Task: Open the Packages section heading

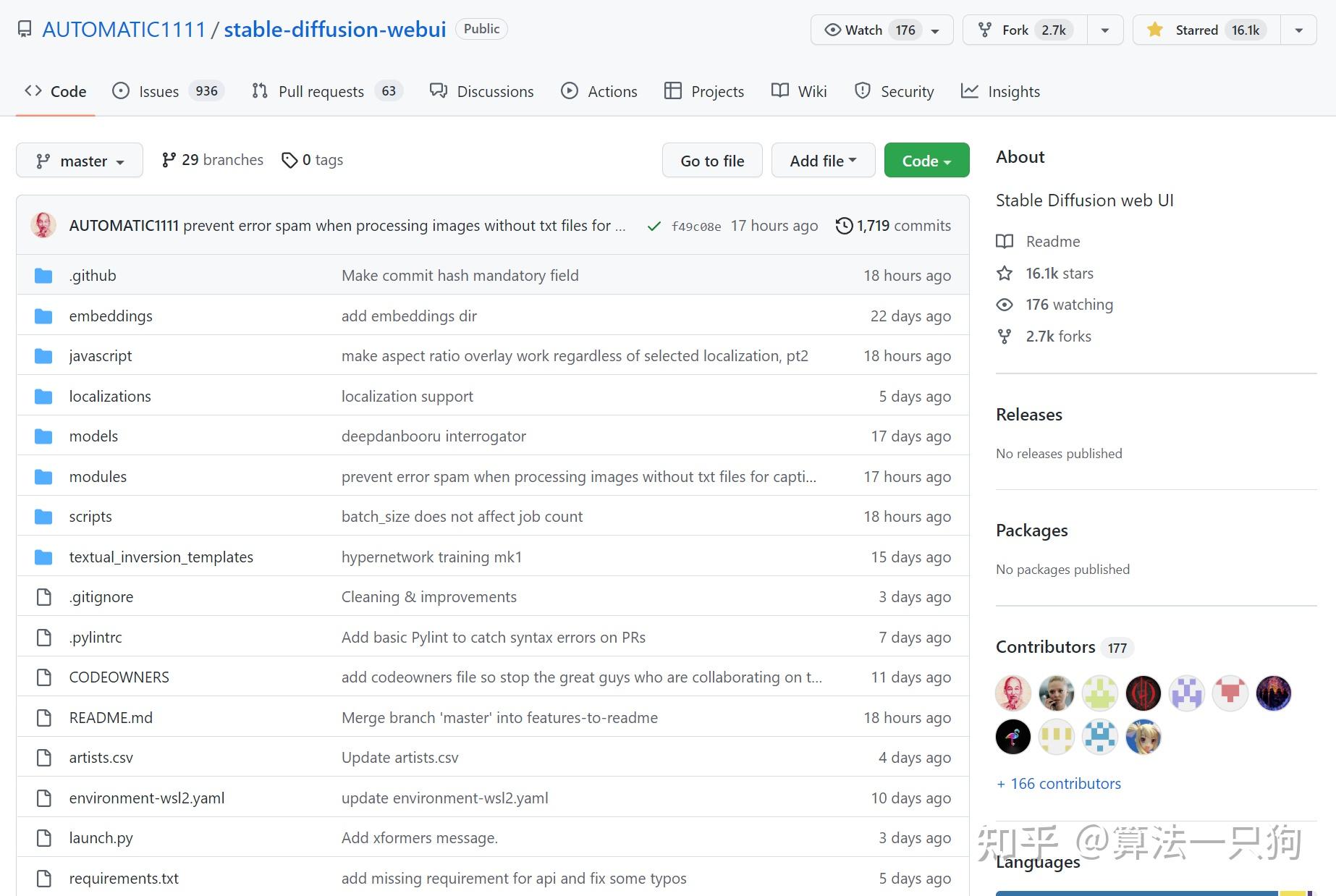Action: (1032, 531)
